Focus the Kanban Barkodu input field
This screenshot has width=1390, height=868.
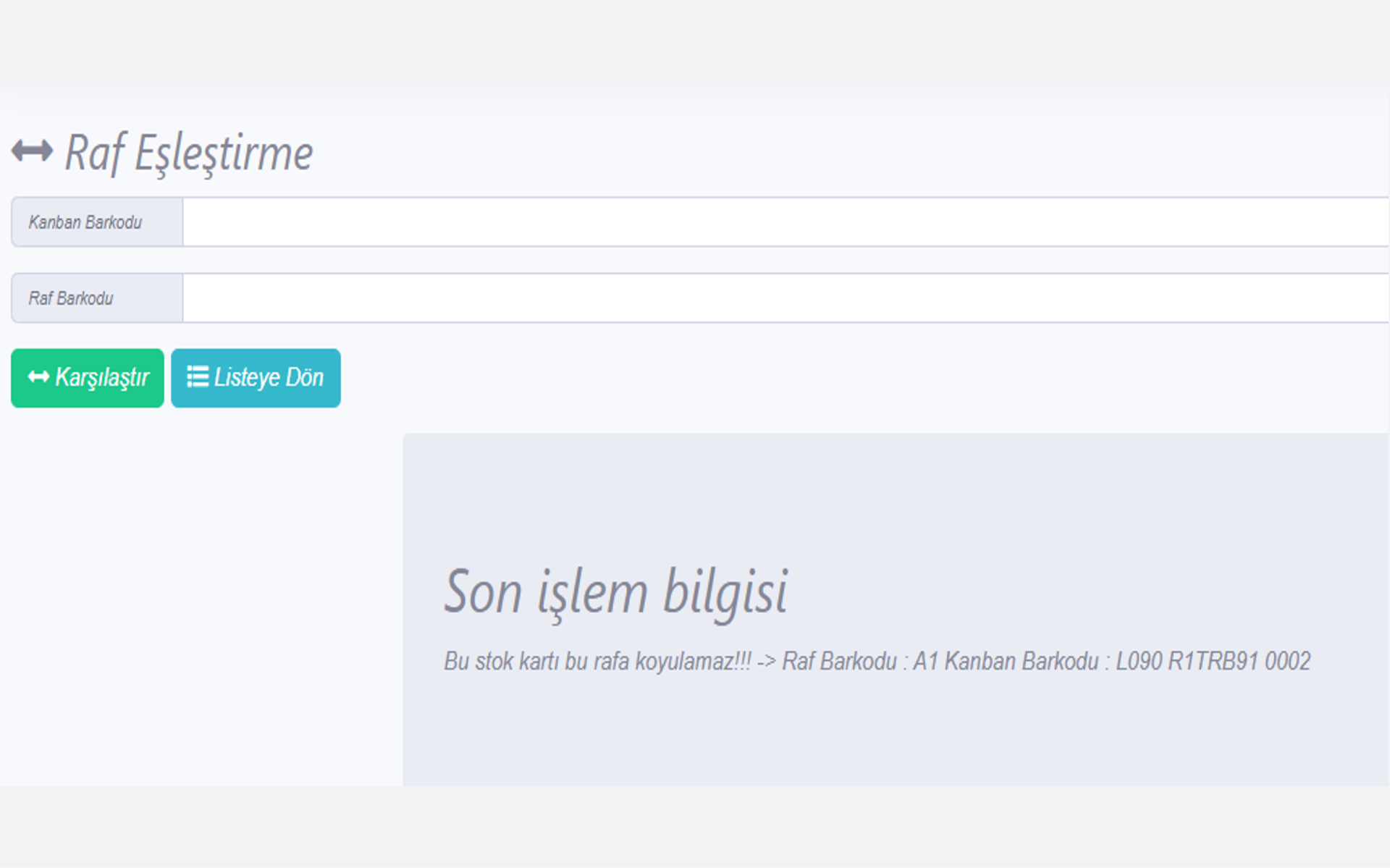click(x=785, y=222)
